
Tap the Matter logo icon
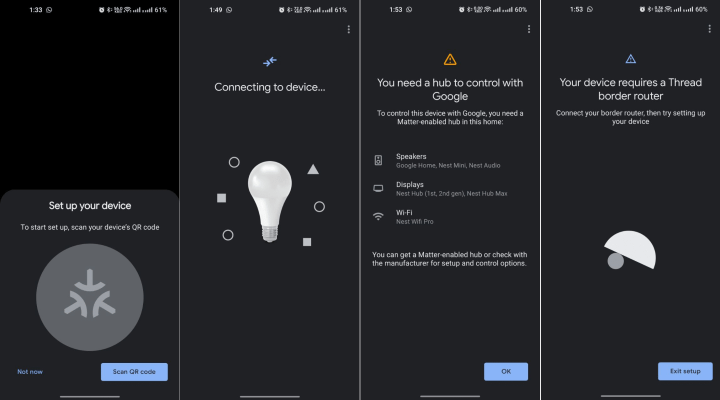(90, 297)
